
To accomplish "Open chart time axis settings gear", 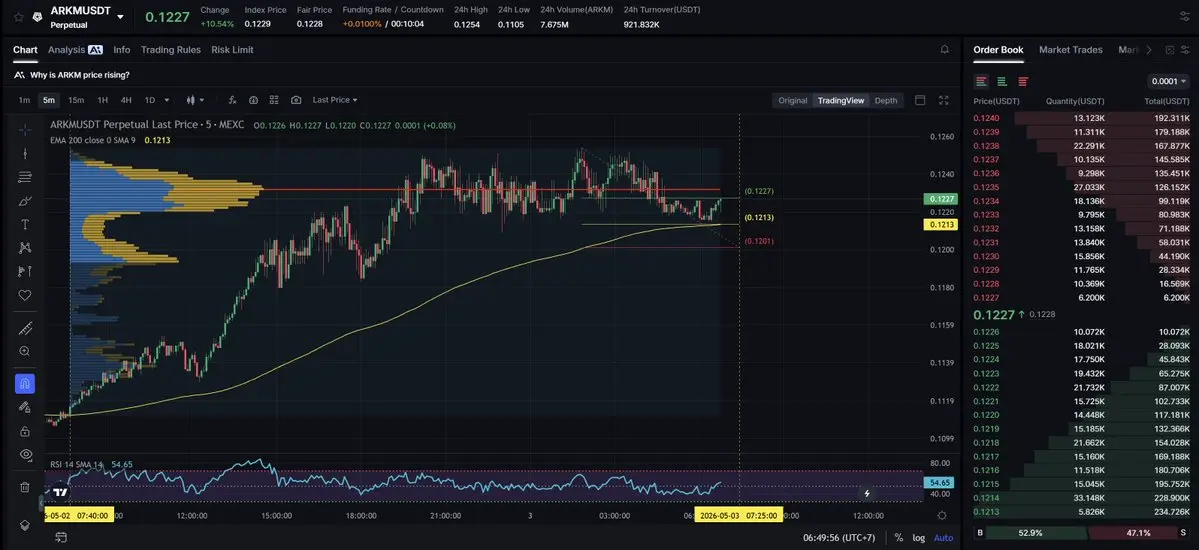I will [942, 516].
